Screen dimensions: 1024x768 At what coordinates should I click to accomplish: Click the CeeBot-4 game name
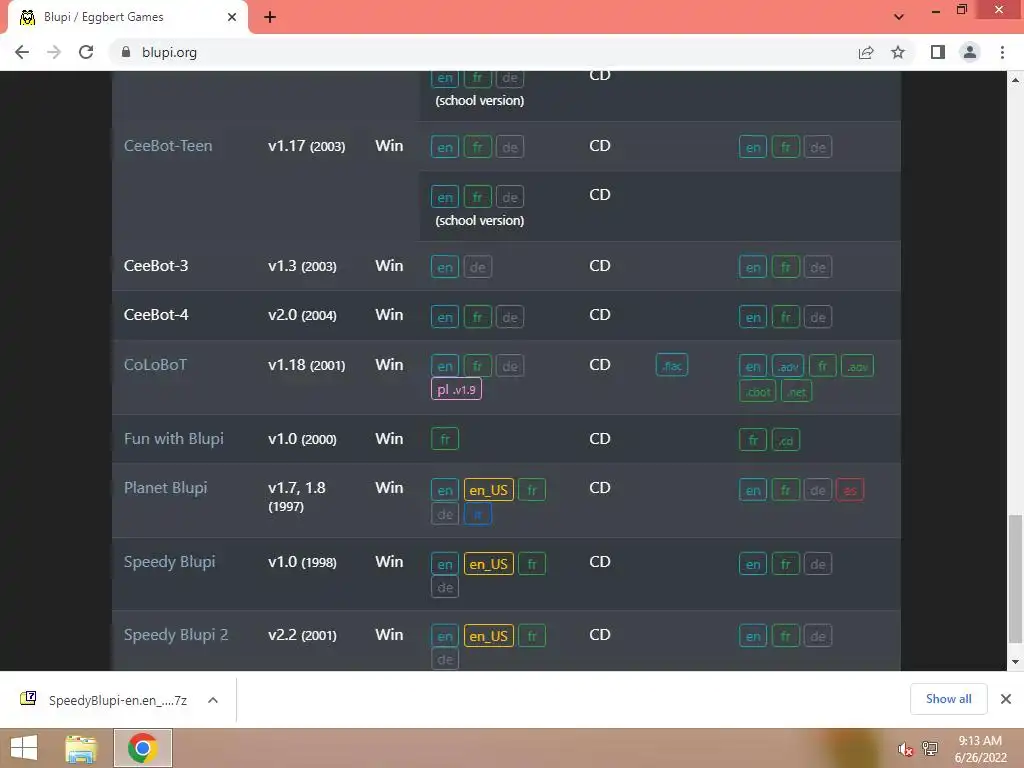(x=156, y=315)
